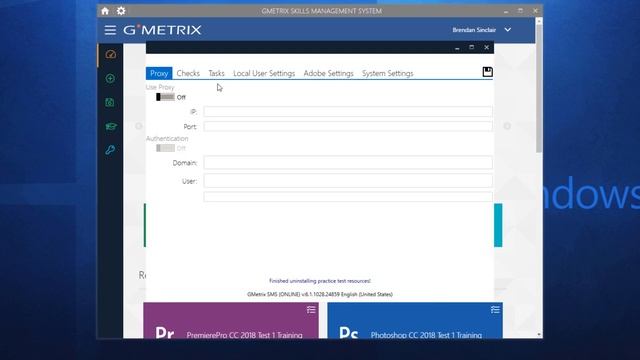Viewport: 640px width, 360px height.
Task: Open the list icon on Photoshop card
Action: point(495,310)
